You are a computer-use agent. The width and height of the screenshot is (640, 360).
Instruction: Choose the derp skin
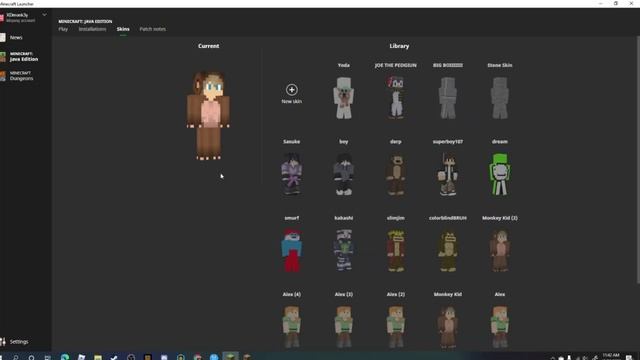point(396,174)
